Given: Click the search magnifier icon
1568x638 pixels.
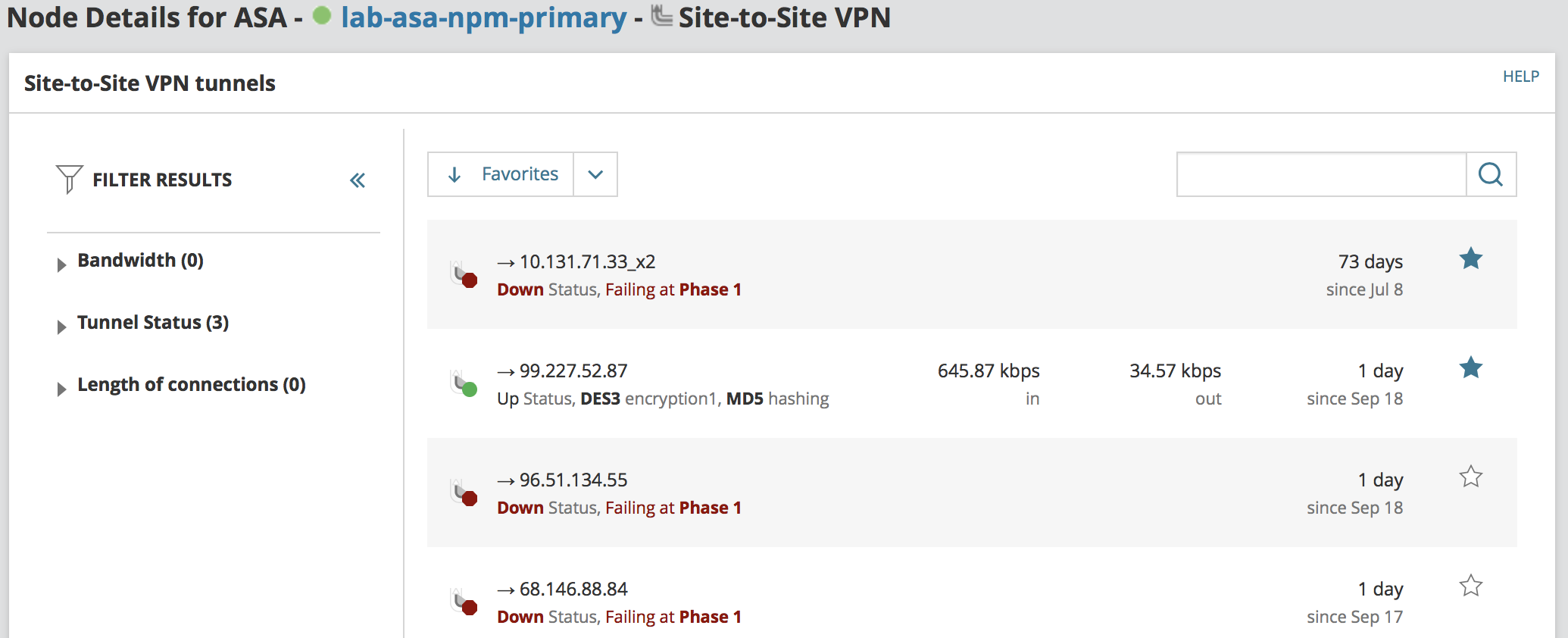Looking at the screenshot, I should (x=1491, y=174).
